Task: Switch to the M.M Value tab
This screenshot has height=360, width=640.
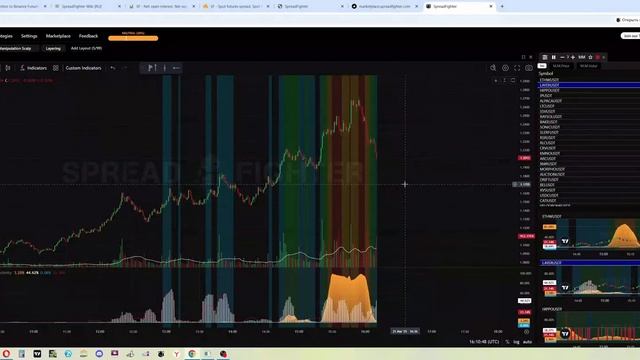Action: pos(589,66)
